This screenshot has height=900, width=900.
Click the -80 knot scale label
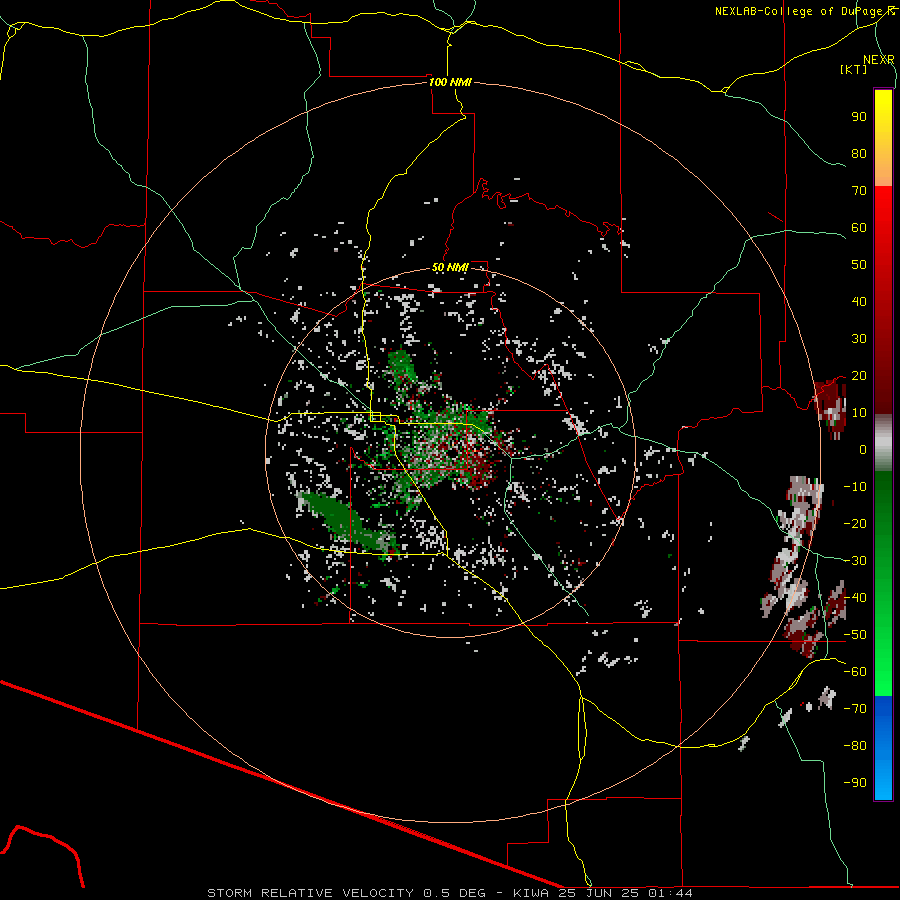click(x=855, y=746)
